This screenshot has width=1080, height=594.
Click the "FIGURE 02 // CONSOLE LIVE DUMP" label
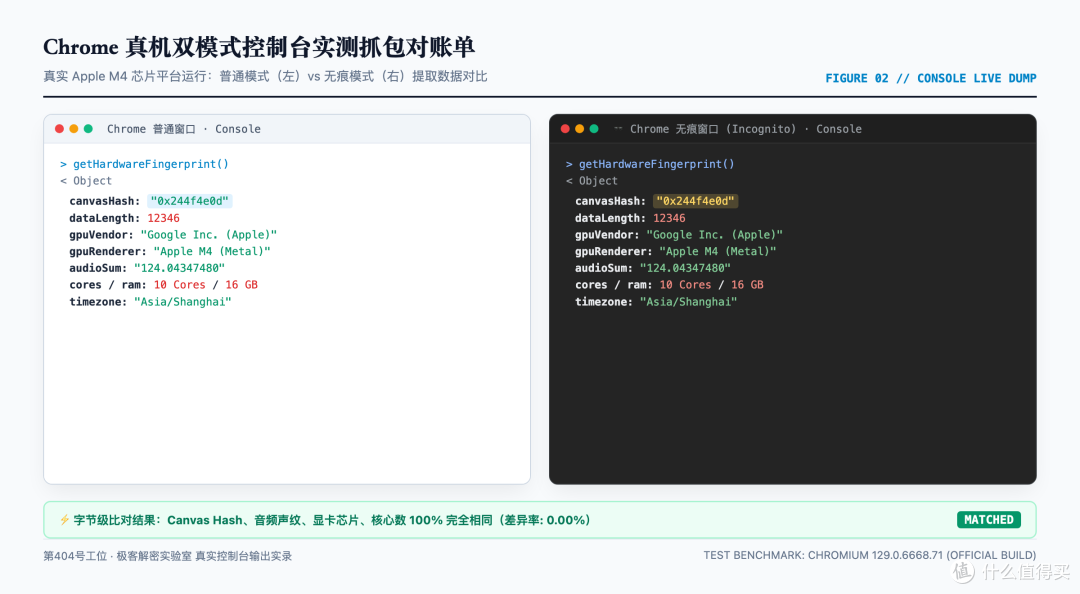931,78
